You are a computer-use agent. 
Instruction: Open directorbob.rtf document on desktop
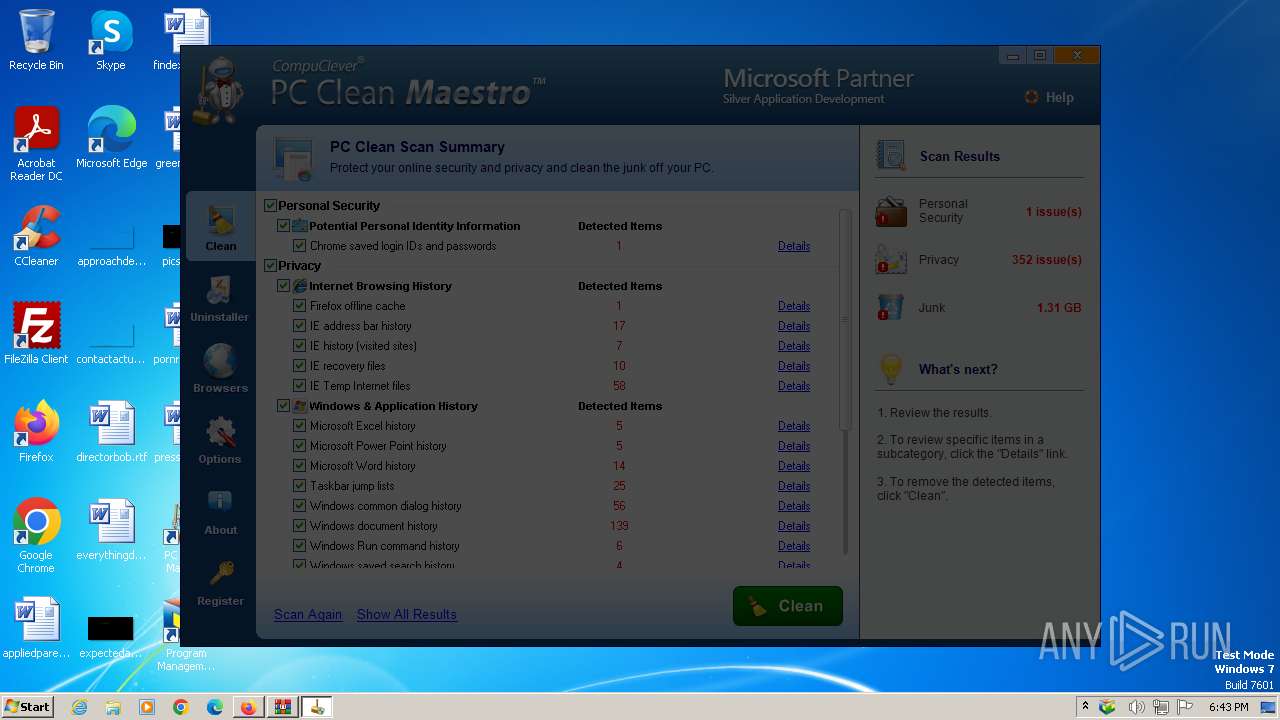tap(111, 432)
